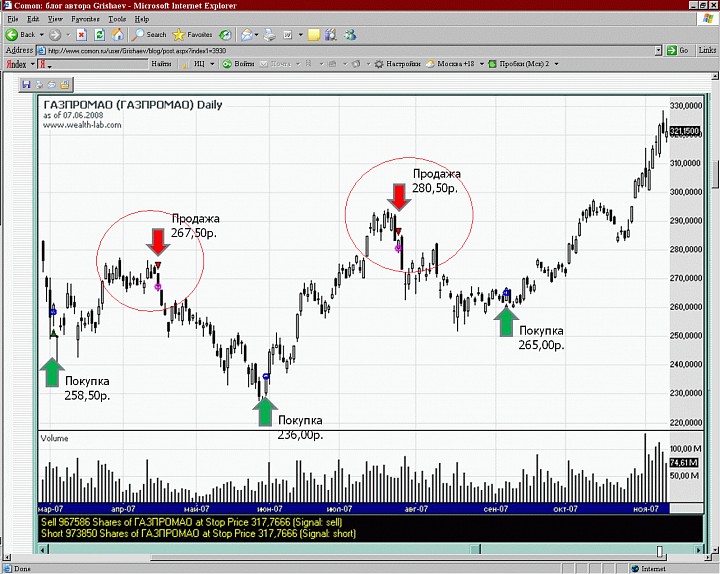This screenshot has width=720, height=574.
Task: Expand the Edit button dropdown arrow
Action: tap(301, 35)
